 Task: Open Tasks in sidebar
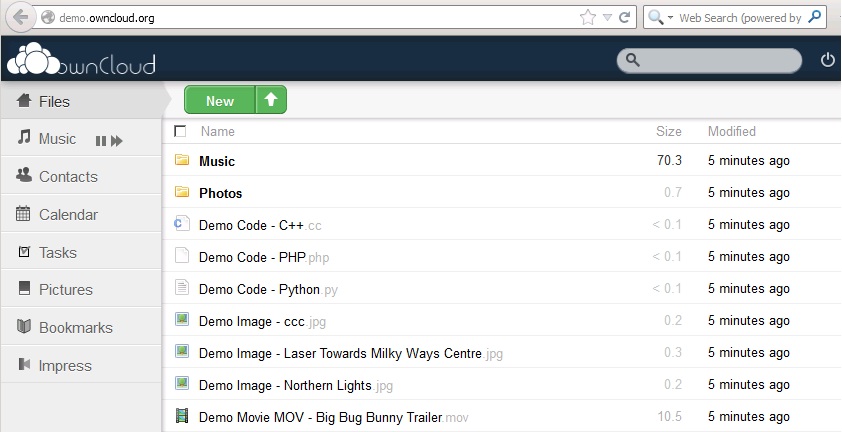(x=81, y=252)
